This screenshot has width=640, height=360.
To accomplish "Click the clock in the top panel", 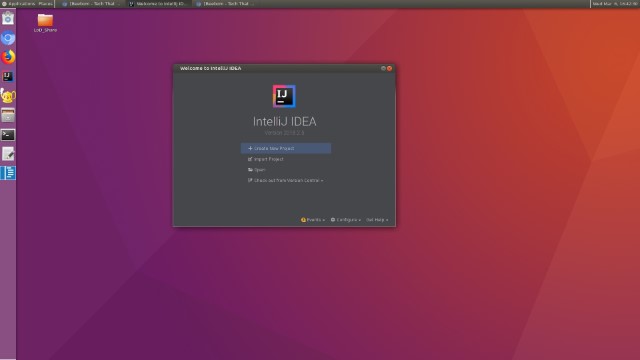I will [616, 4].
